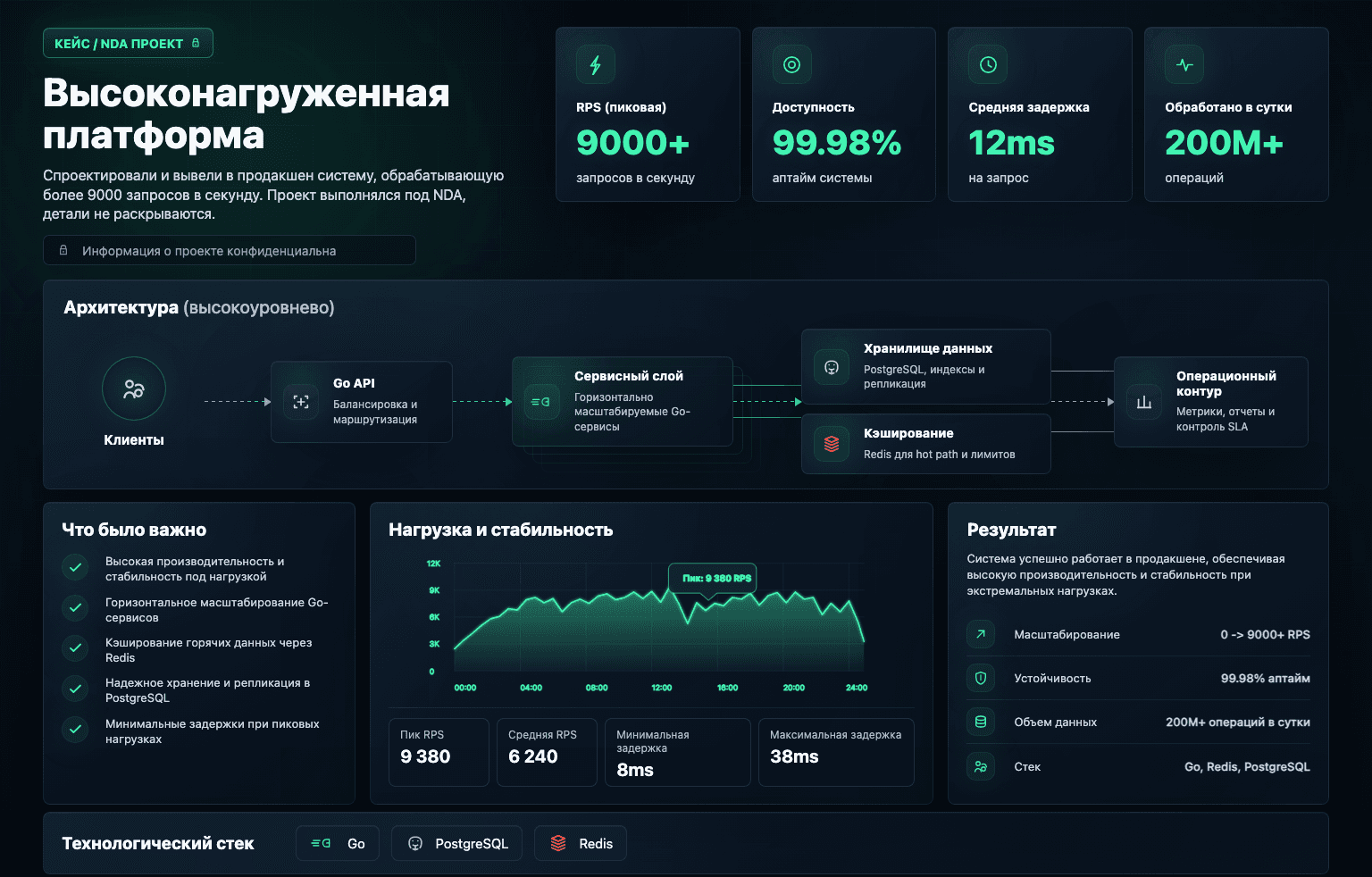
Task: Click checkmark next to Надежное хранение
Action: (75, 689)
